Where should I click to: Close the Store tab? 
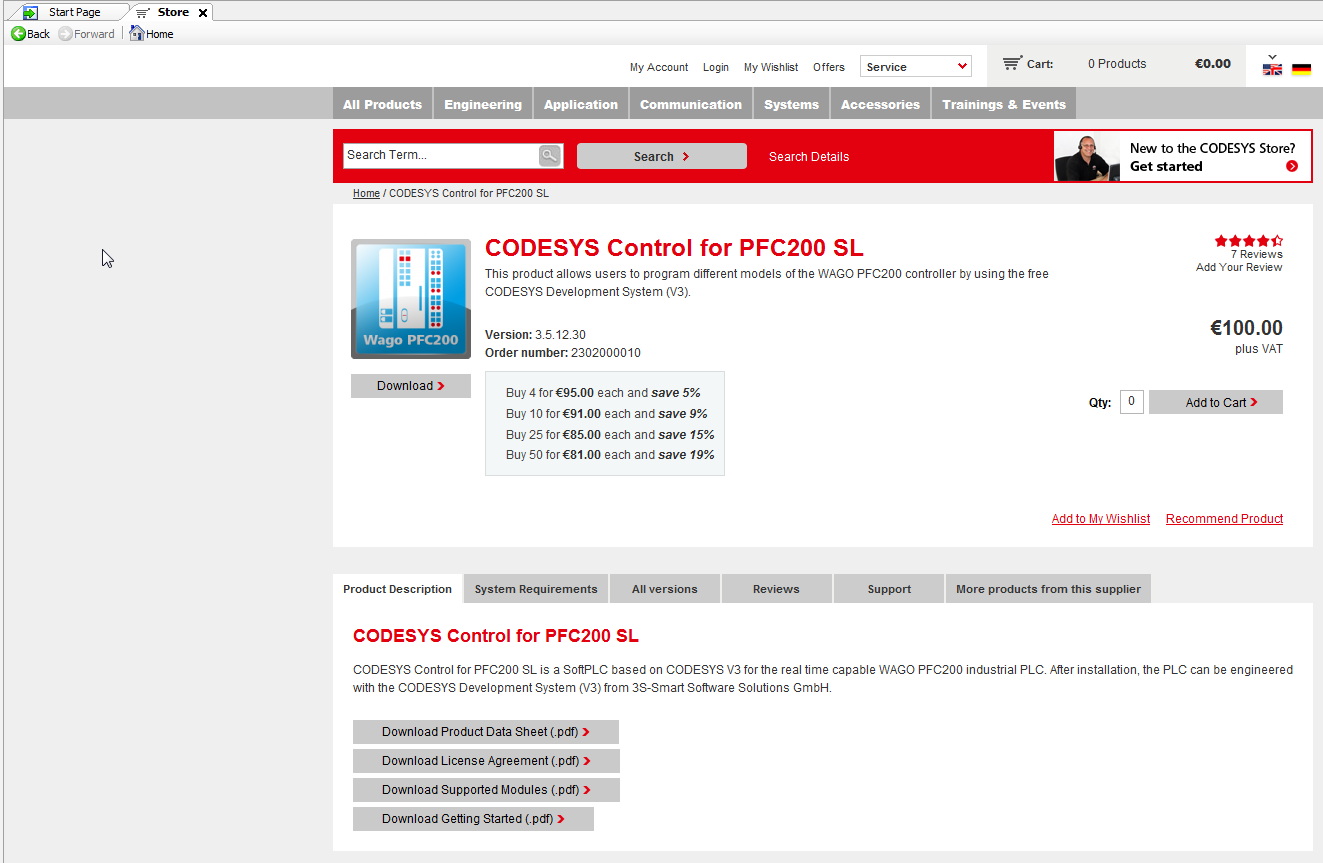click(203, 13)
